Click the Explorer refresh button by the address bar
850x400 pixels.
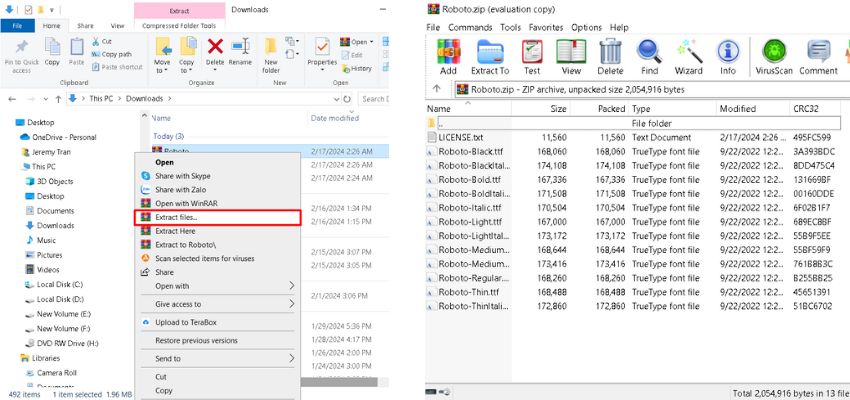click(347, 99)
